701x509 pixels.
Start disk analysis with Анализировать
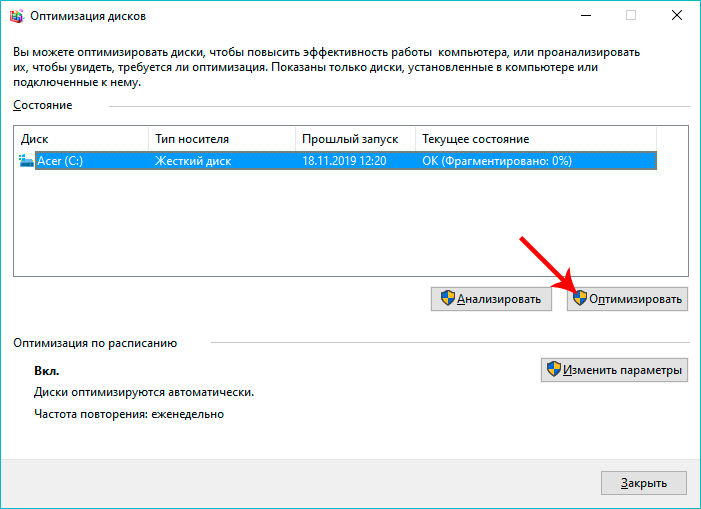click(x=491, y=299)
